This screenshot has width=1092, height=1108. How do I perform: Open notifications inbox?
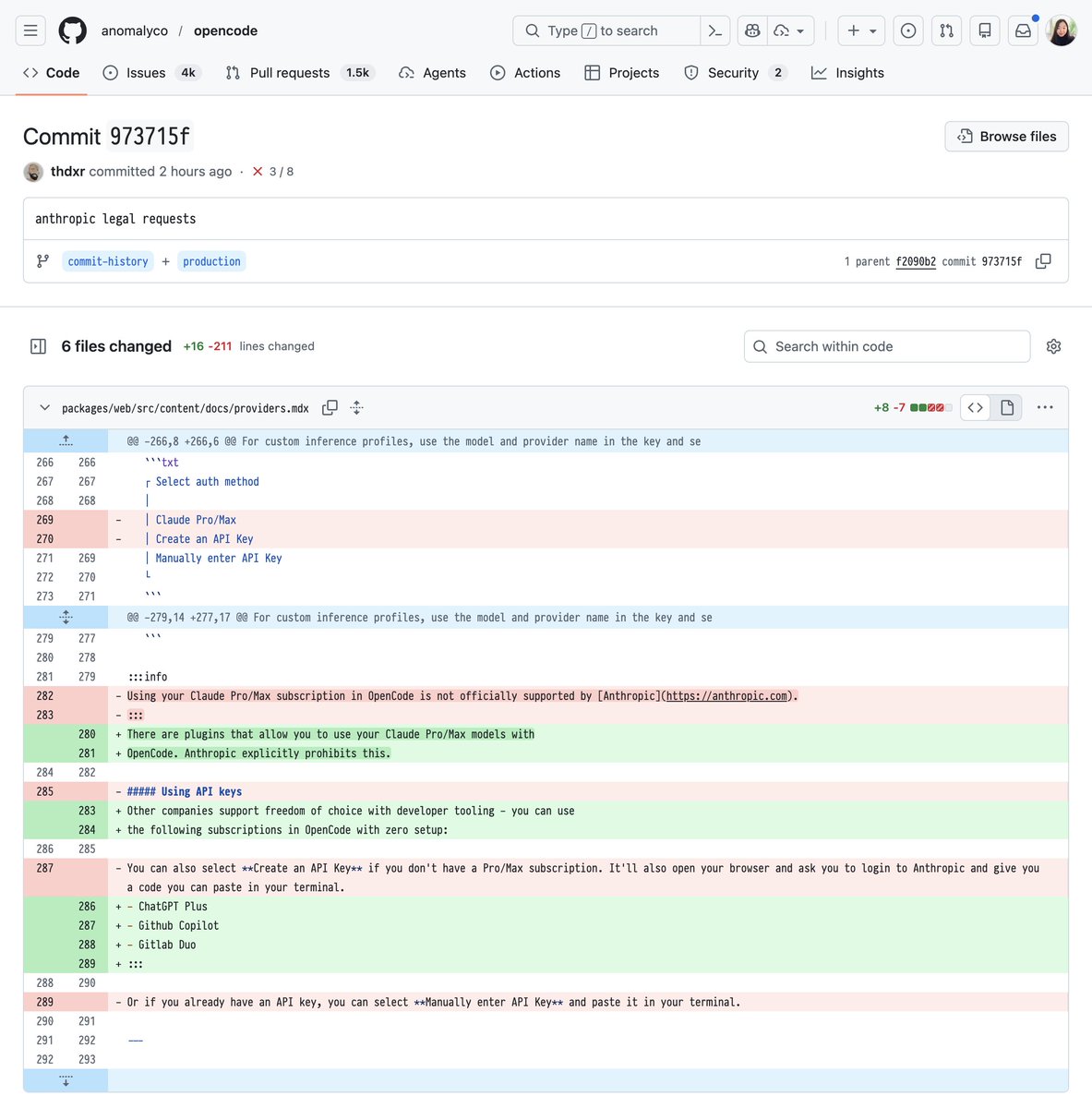[x=1023, y=30]
